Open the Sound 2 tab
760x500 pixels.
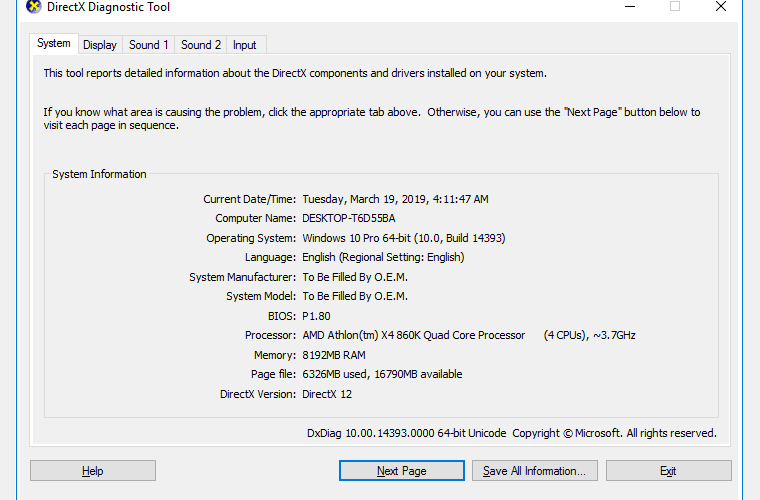(201, 45)
